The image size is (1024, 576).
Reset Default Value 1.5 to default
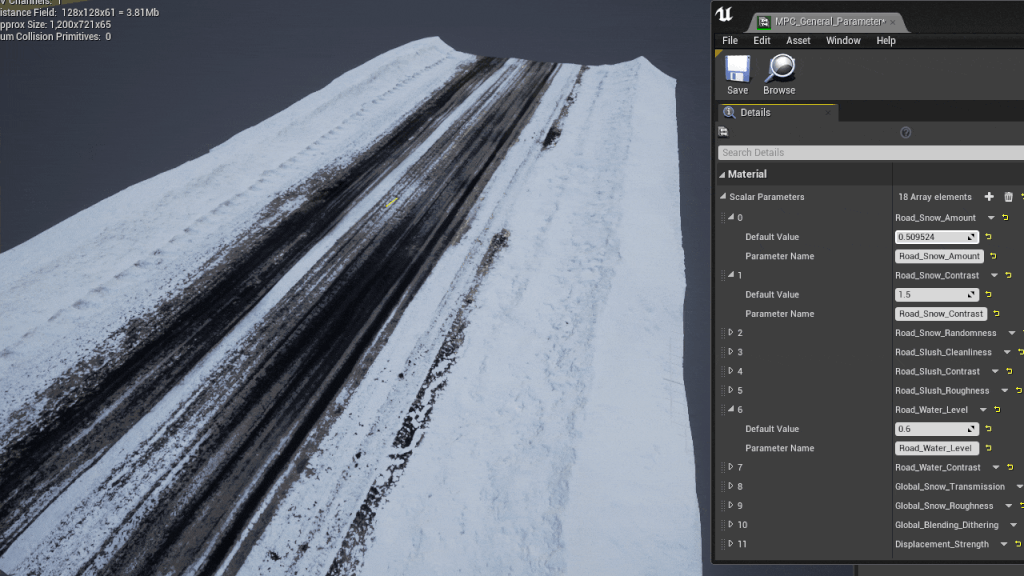[988, 295]
